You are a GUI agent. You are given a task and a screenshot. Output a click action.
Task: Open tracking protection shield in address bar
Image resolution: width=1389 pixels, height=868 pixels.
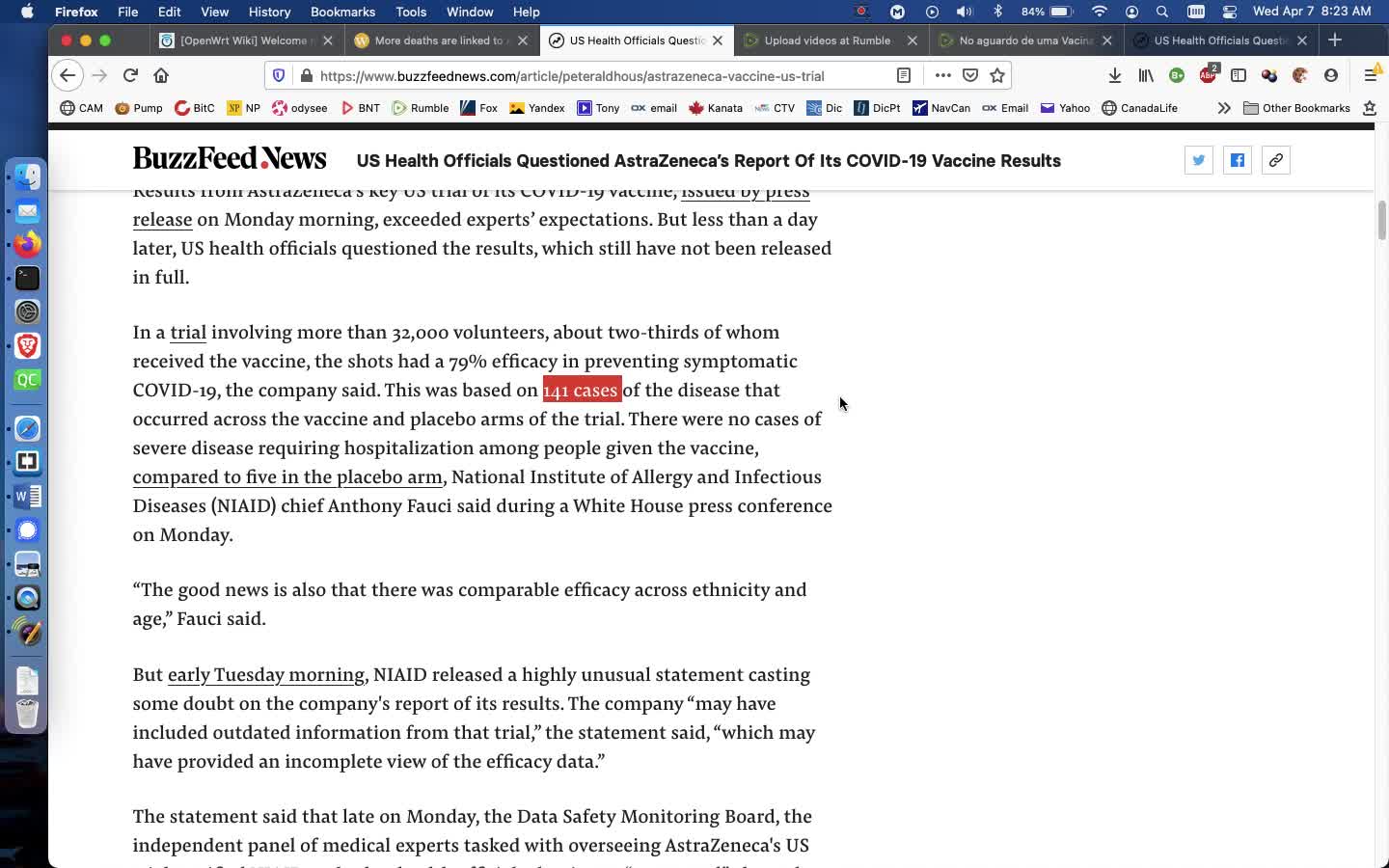[x=279, y=75]
